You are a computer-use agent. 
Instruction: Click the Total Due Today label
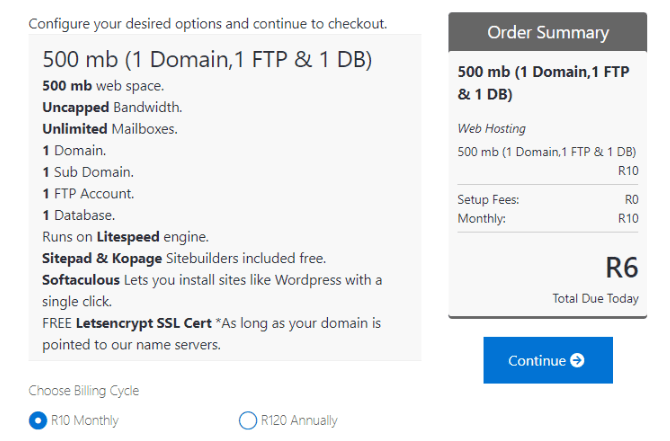click(x=595, y=298)
